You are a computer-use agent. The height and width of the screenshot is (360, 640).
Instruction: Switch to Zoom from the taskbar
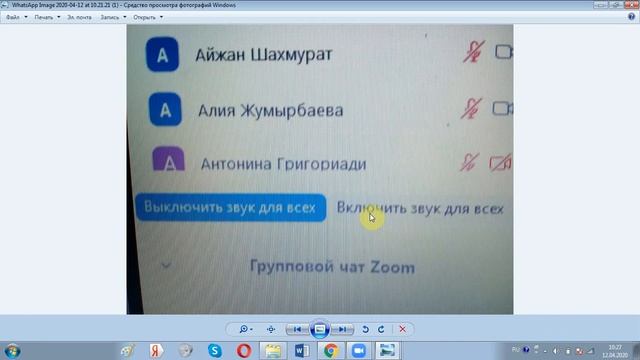(x=359, y=351)
